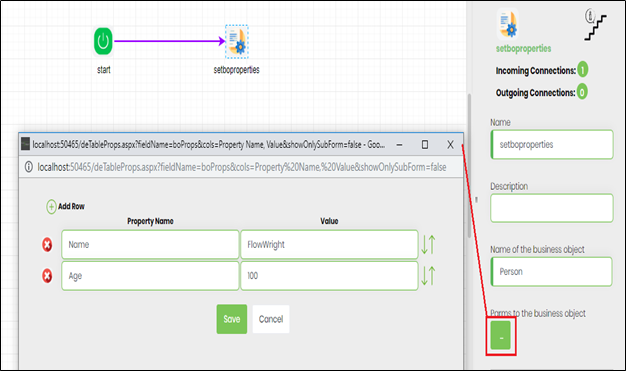Select the start node on the canvas
The image size is (626, 371).
pos(103,41)
